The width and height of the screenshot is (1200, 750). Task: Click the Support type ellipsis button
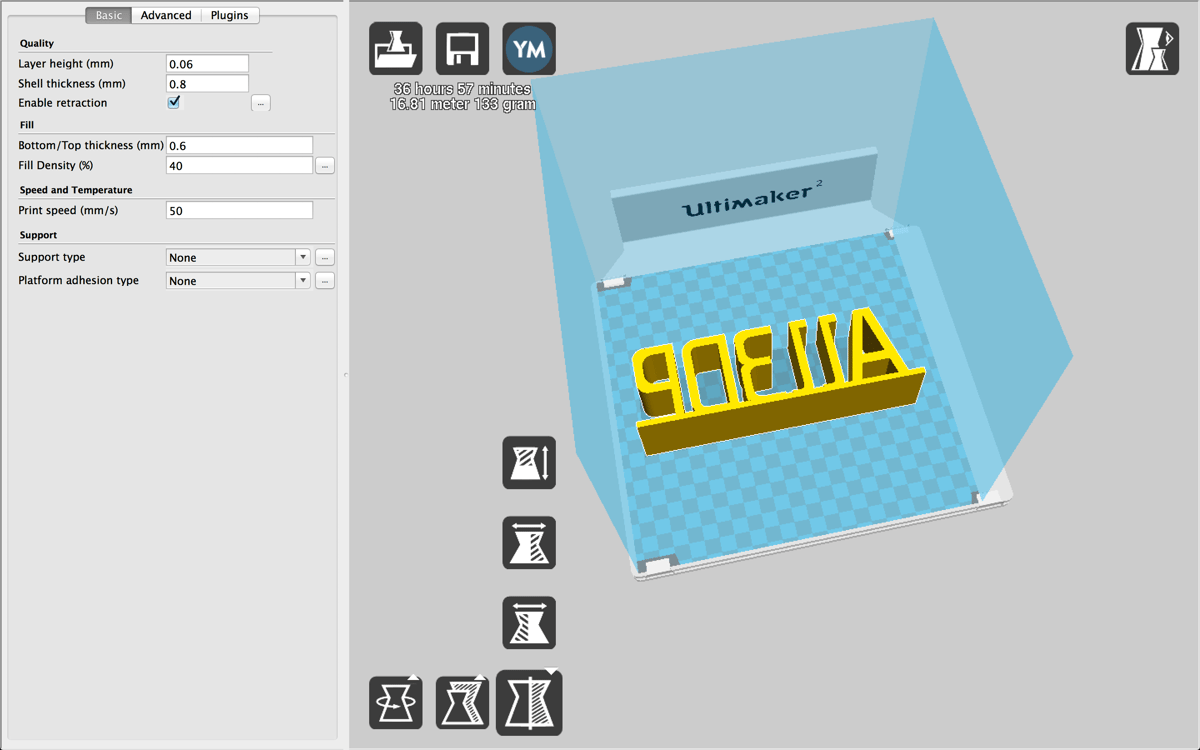point(324,257)
